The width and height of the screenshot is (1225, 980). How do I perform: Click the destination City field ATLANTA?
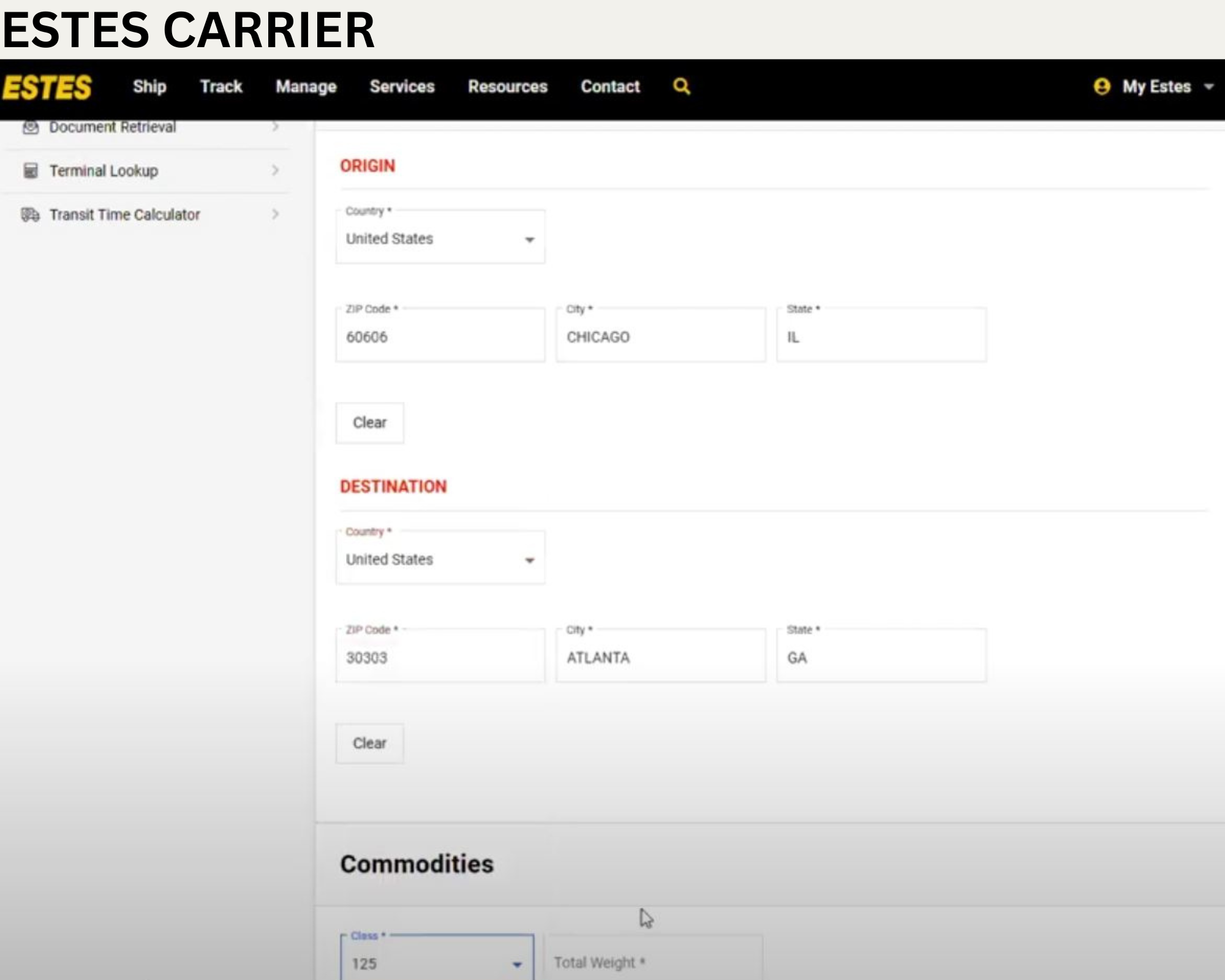660,657
